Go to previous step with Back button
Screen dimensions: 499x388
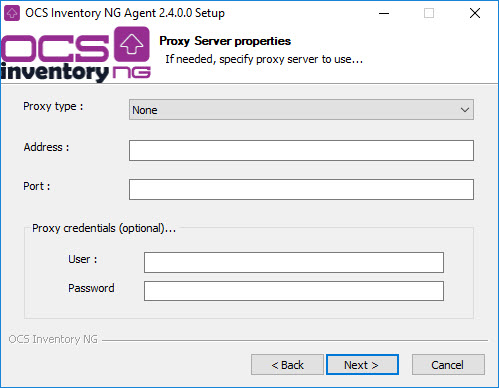tap(287, 365)
